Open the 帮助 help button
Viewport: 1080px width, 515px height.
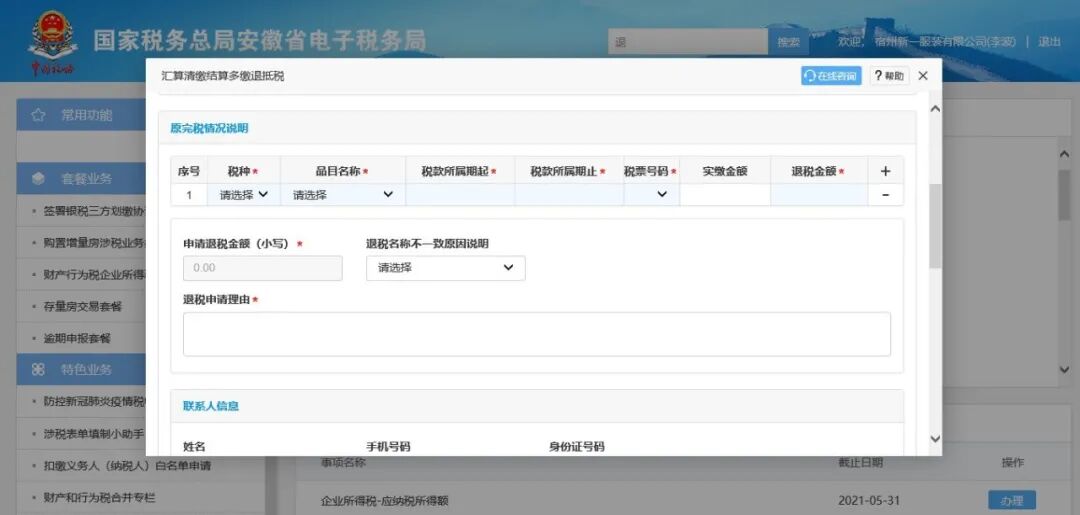point(889,76)
